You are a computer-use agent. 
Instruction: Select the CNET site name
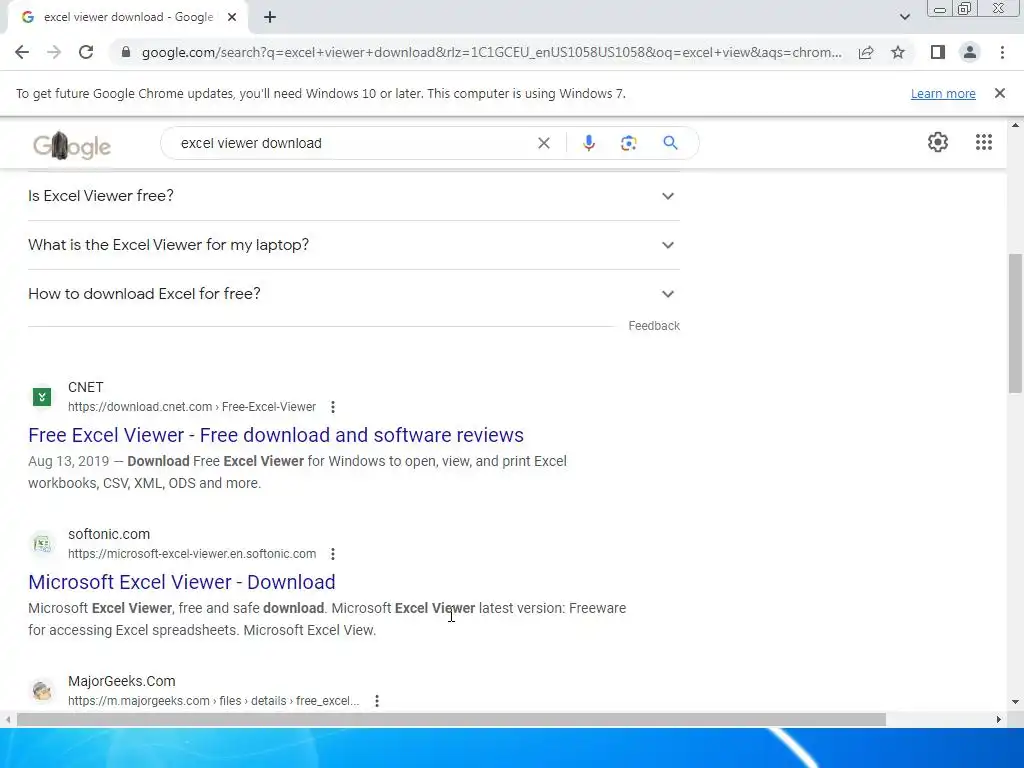click(x=86, y=387)
